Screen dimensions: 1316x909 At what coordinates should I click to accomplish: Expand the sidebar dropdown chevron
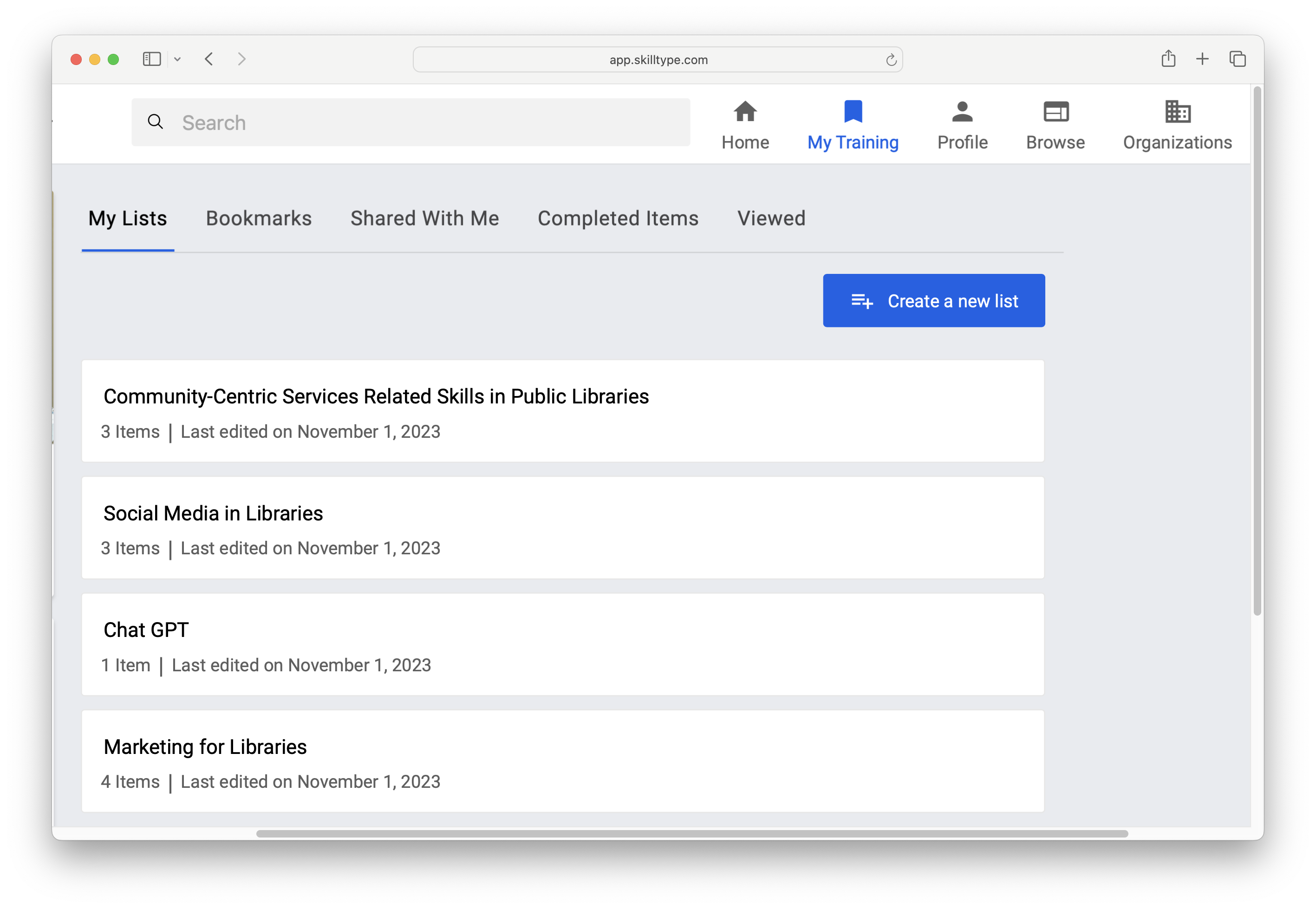click(x=177, y=59)
